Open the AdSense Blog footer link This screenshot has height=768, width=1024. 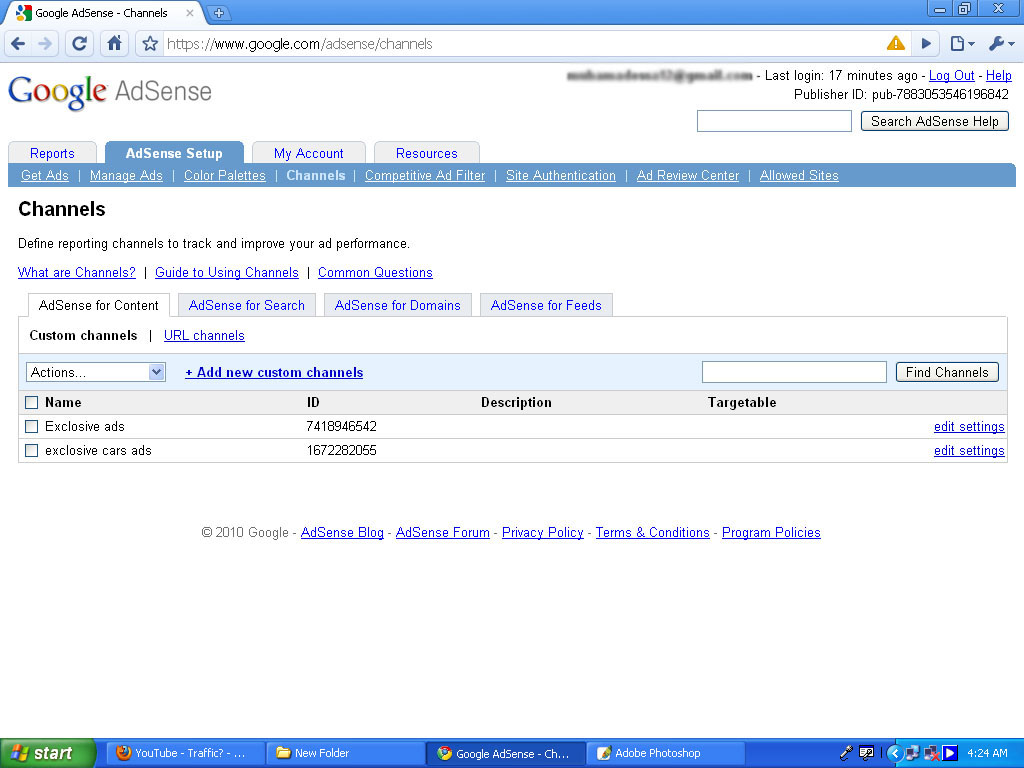click(x=342, y=532)
